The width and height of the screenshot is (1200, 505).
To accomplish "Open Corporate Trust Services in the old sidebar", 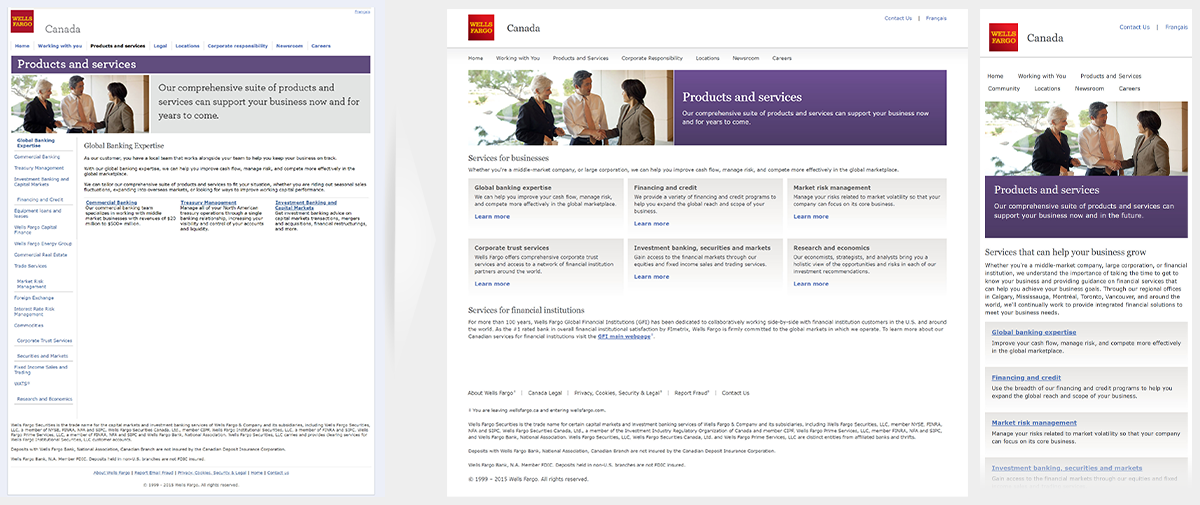I will tap(44, 341).
